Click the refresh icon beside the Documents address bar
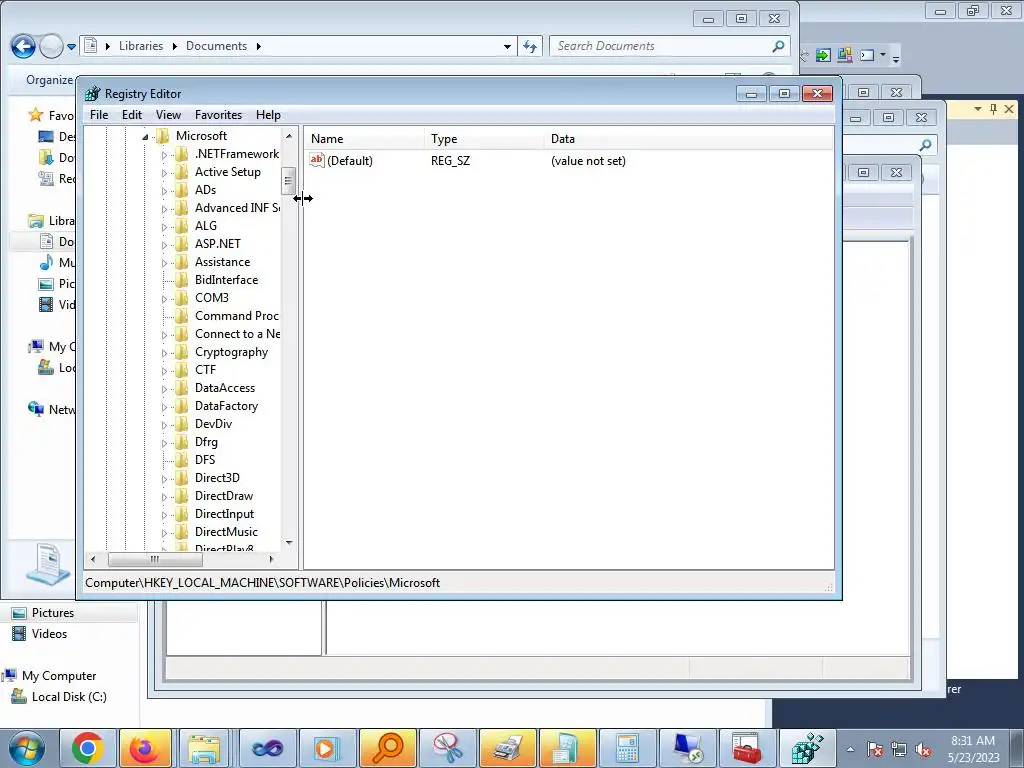Image resolution: width=1024 pixels, height=768 pixels. (530, 46)
